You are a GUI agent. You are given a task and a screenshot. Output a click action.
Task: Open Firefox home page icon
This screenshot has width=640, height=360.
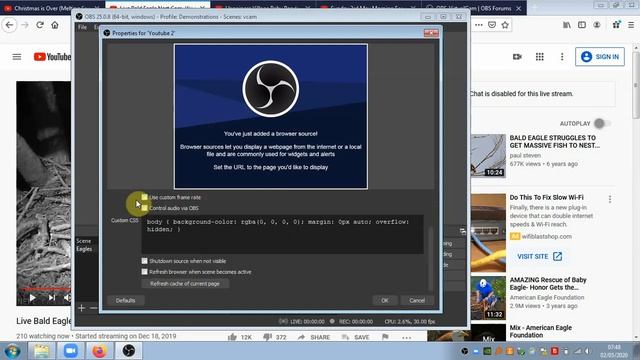(x=55, y=25)
